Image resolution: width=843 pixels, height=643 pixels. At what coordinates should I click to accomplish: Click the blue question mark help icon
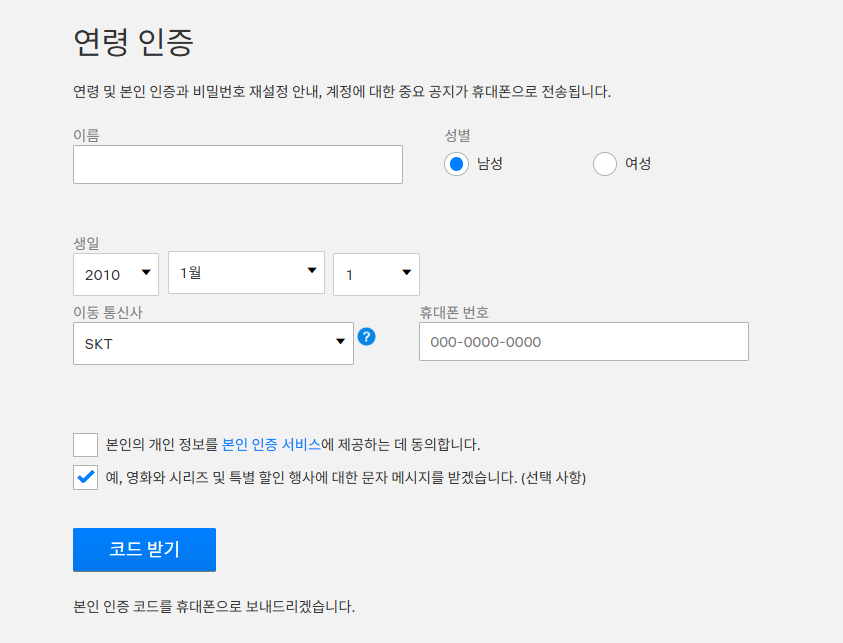coord(367,337)
